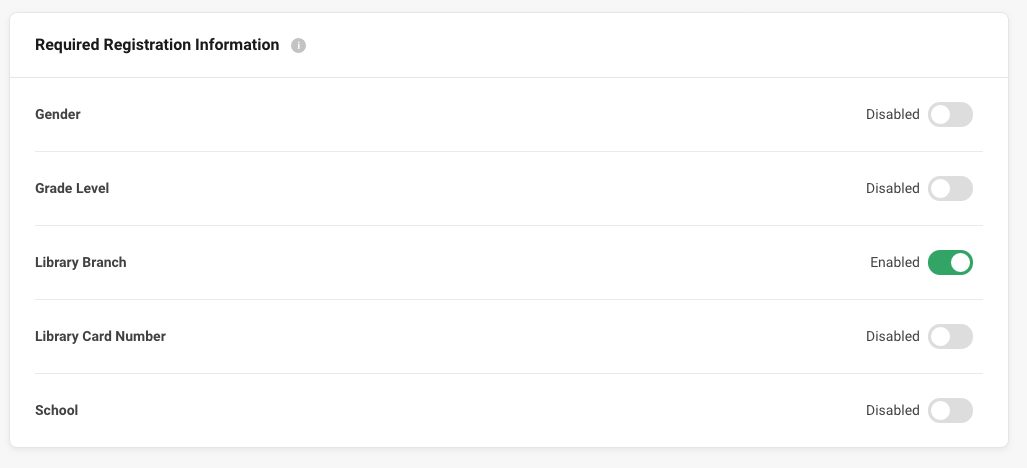This screenshot has width=1027, height=468.
Task: Click the Grade Level field label
Action: [72, 189]
